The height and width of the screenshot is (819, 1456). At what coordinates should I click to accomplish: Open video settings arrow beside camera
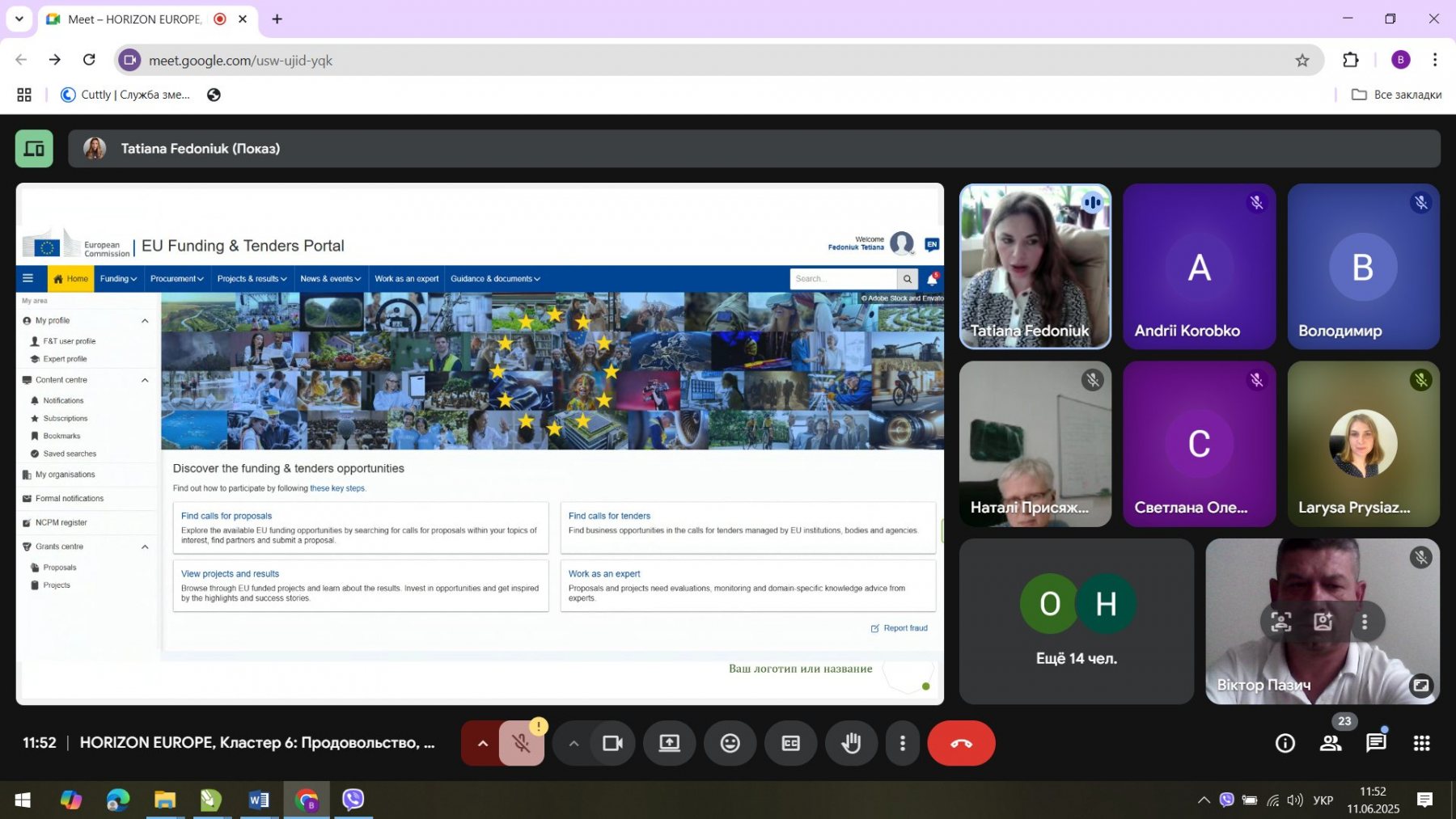[x=574, y=743]
